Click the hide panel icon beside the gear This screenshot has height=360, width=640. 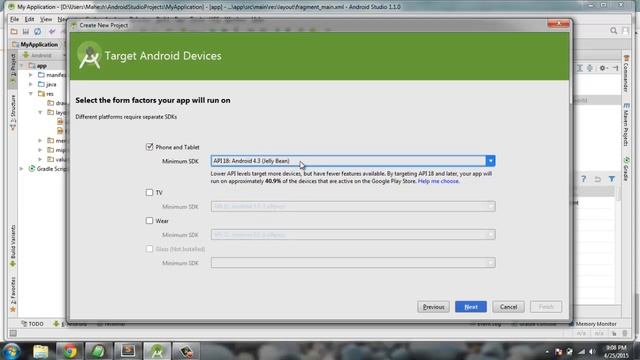[615, 68]
